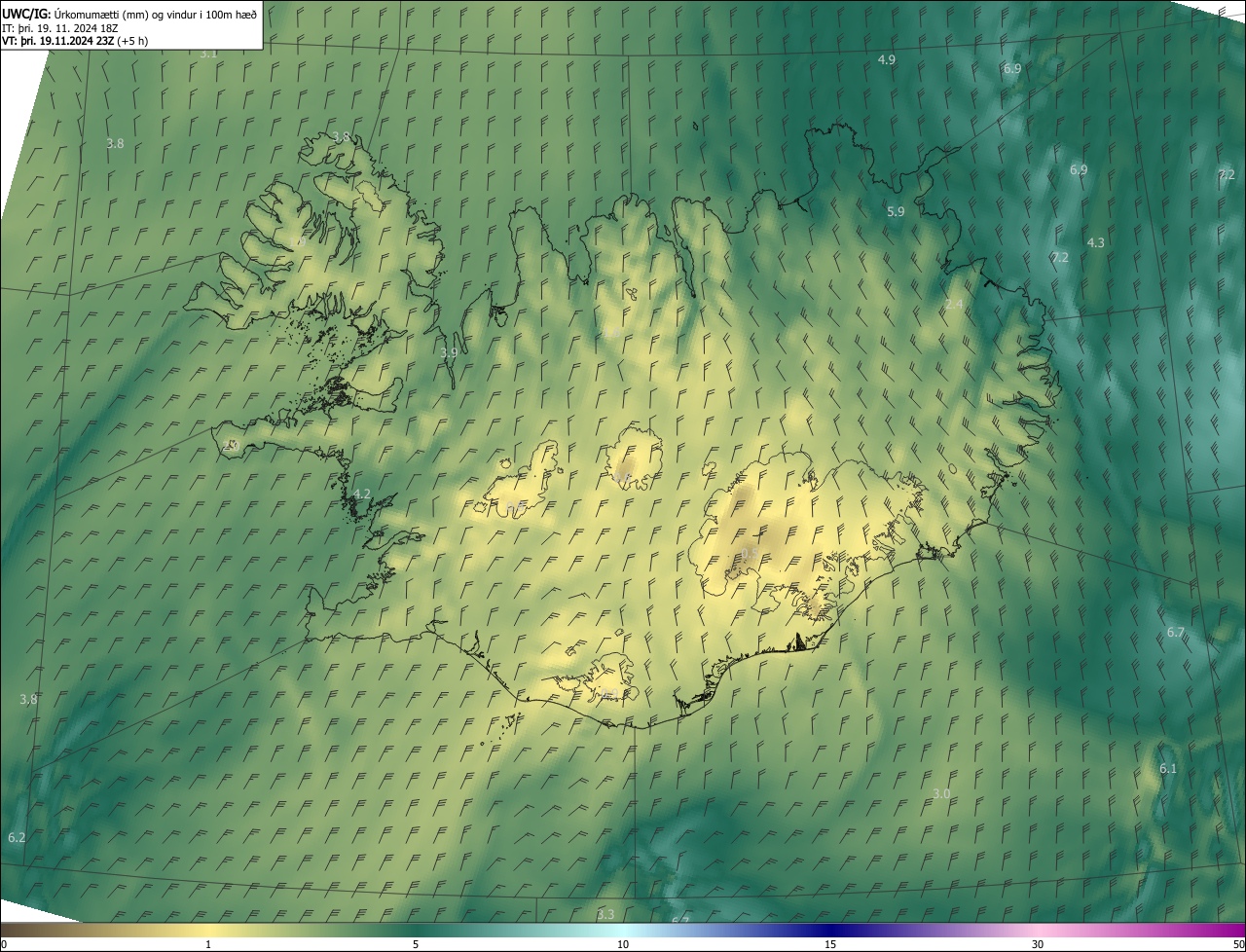Click the 0.5 value label over the glacier

click(750, 553)
